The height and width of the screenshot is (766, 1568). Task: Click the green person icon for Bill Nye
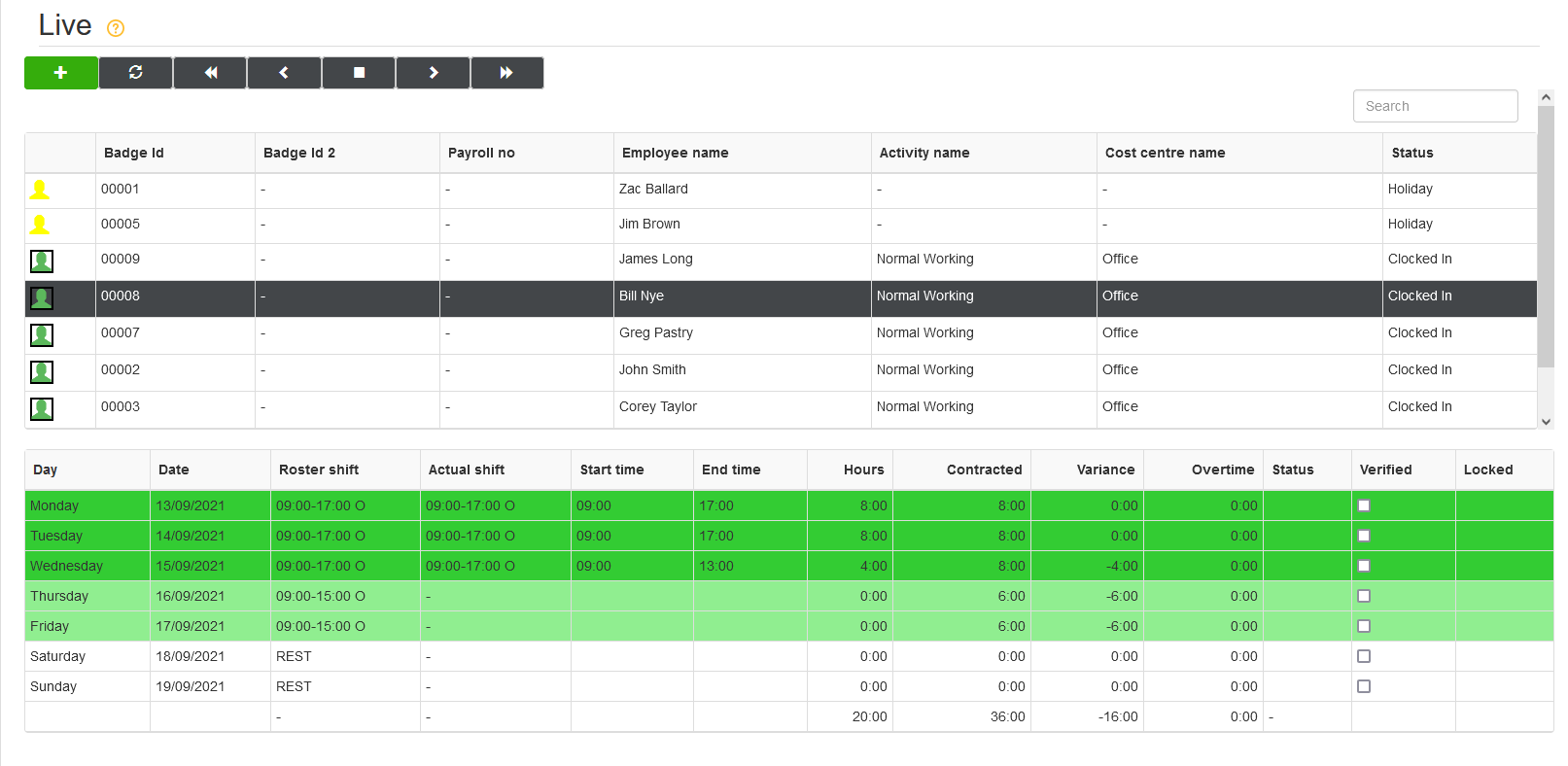[42, 297]
